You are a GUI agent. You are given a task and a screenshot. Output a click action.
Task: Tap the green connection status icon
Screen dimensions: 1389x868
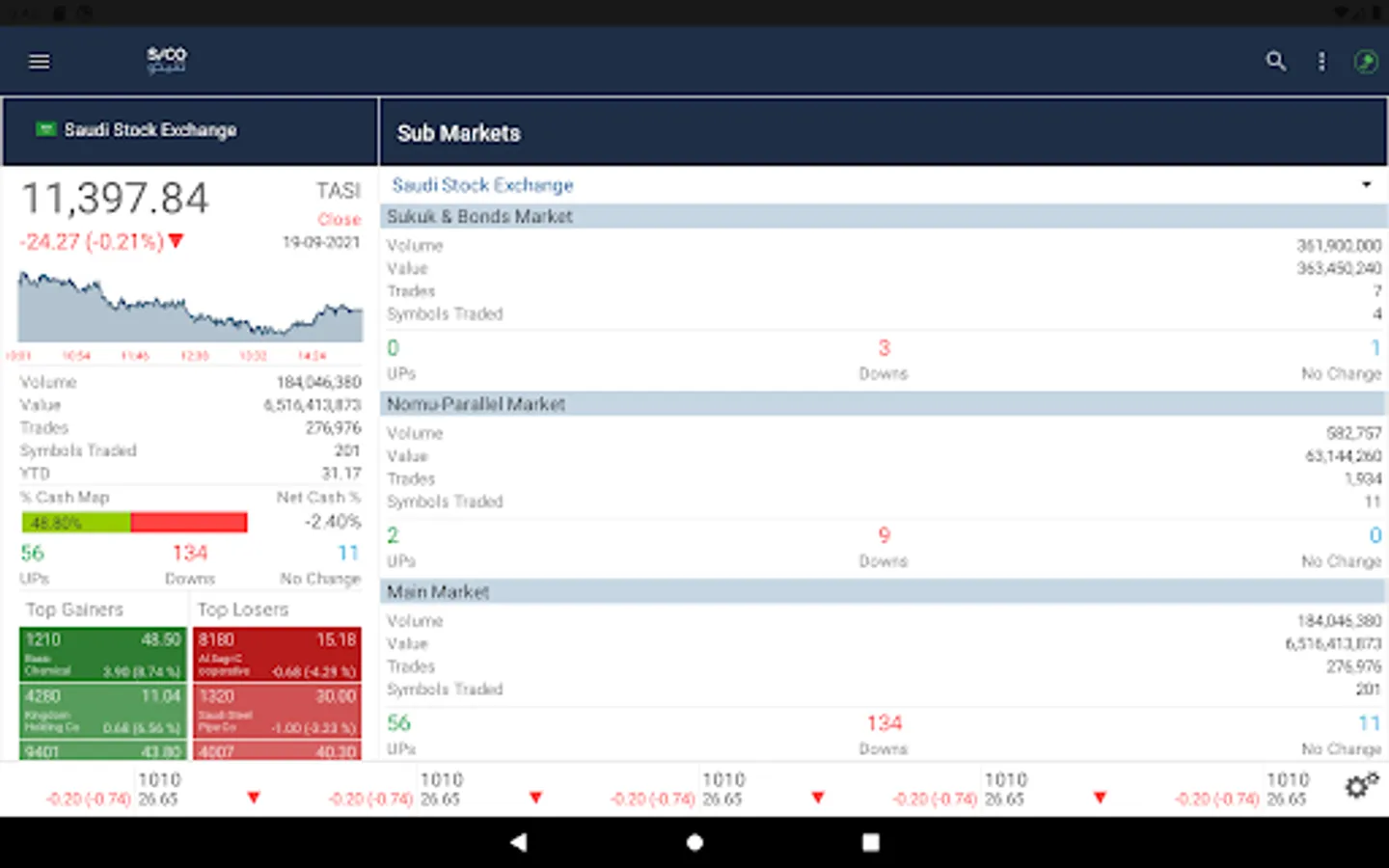(1366, 62)
